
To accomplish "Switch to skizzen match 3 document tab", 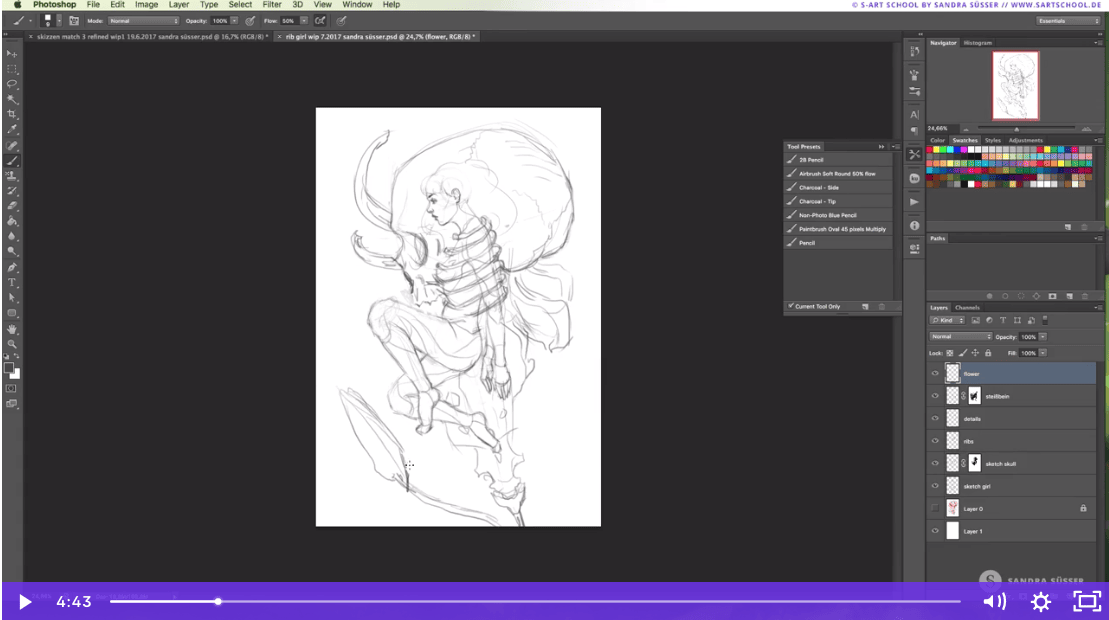I will click(x=149, y=37).
